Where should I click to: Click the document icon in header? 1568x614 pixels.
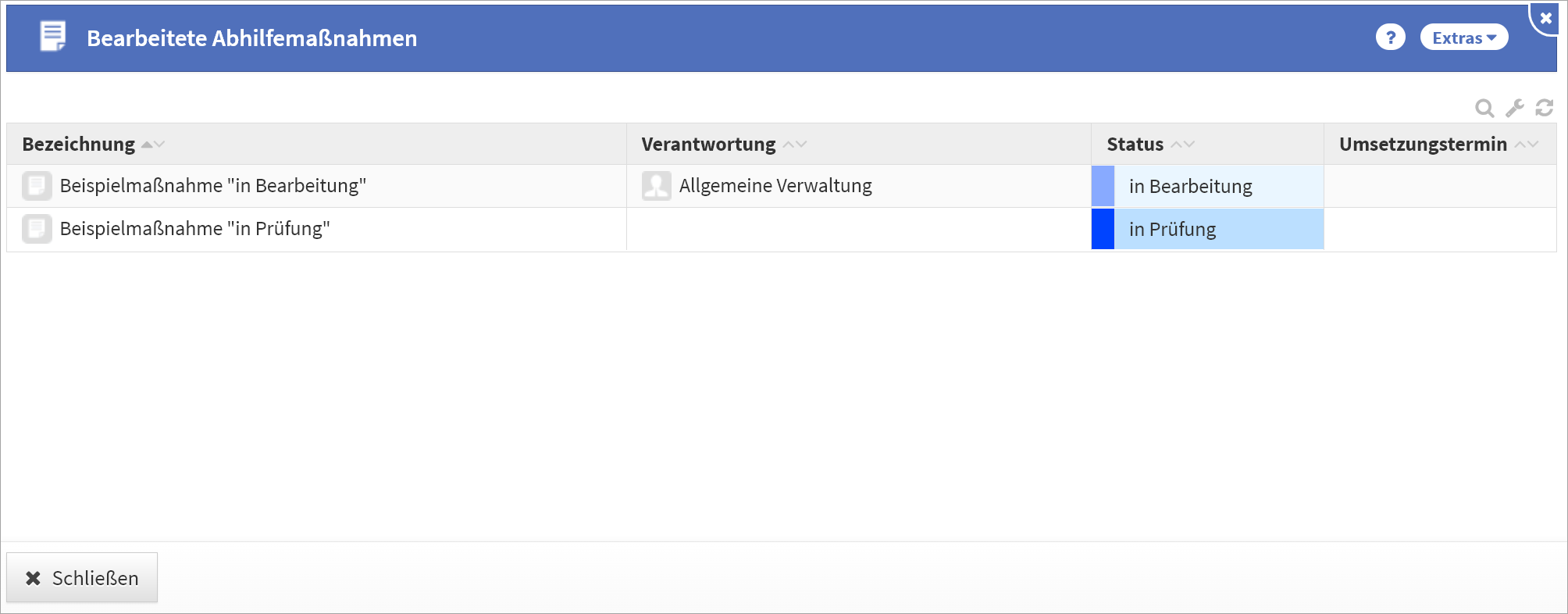(53, 37)
